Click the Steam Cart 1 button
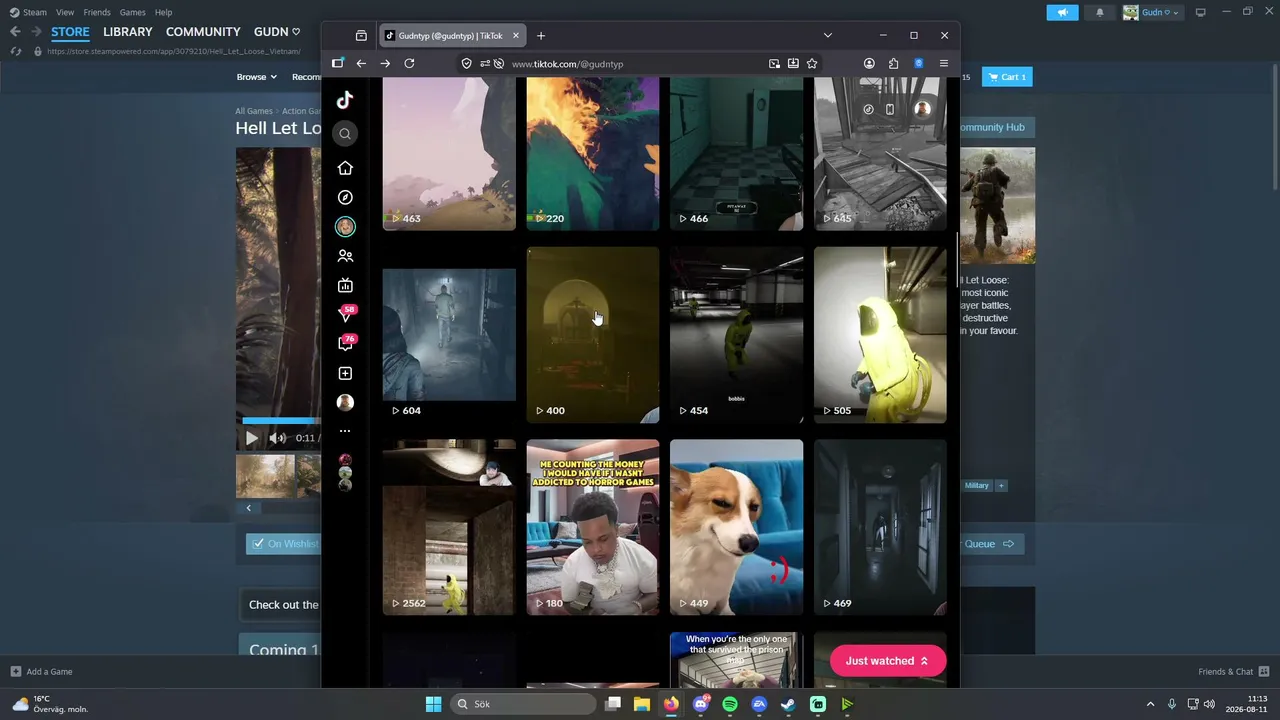Screen dimensions: 1280x720 click(x=1007, y=77)
